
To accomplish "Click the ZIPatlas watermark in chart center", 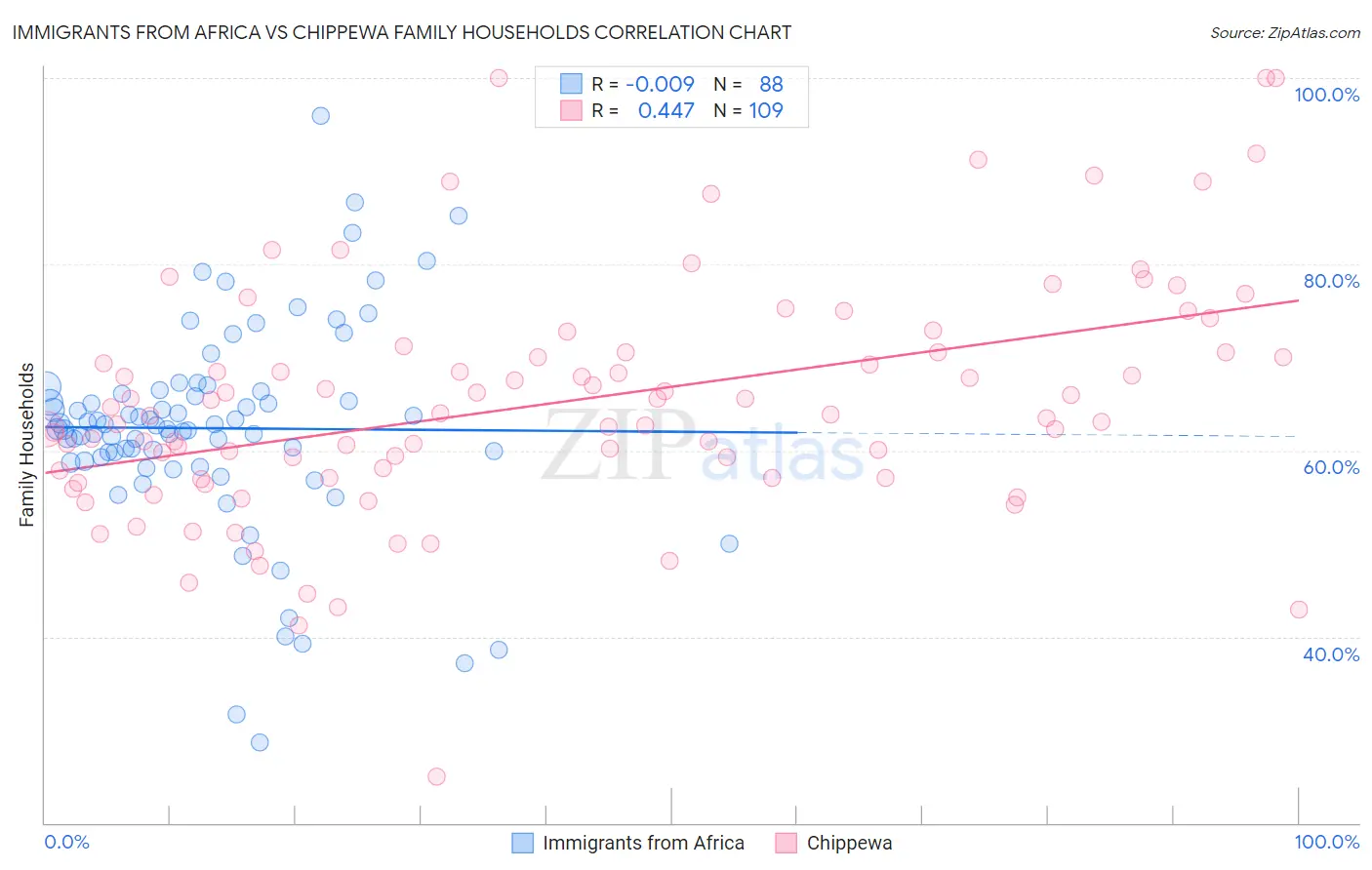I will coord(703,445).
